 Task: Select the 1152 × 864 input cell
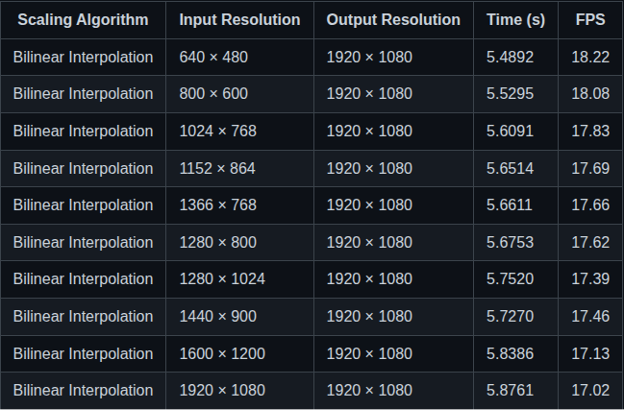click(217, 168)
